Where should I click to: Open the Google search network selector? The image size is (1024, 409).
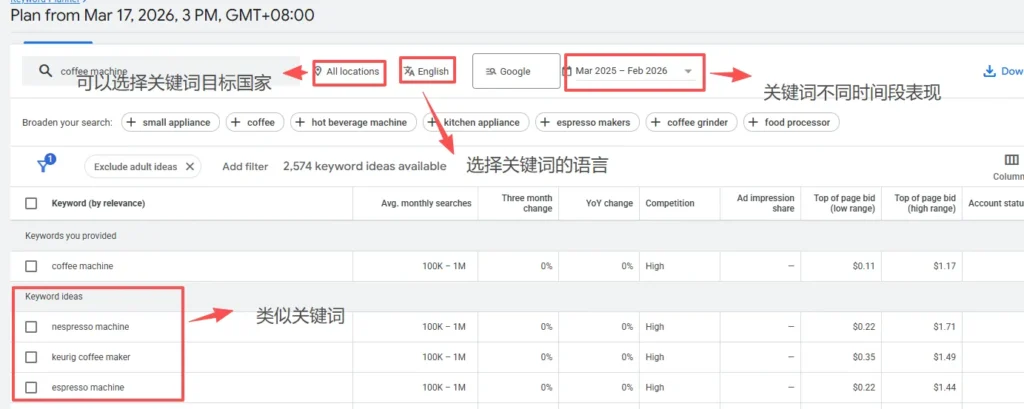tap(515, 71)
